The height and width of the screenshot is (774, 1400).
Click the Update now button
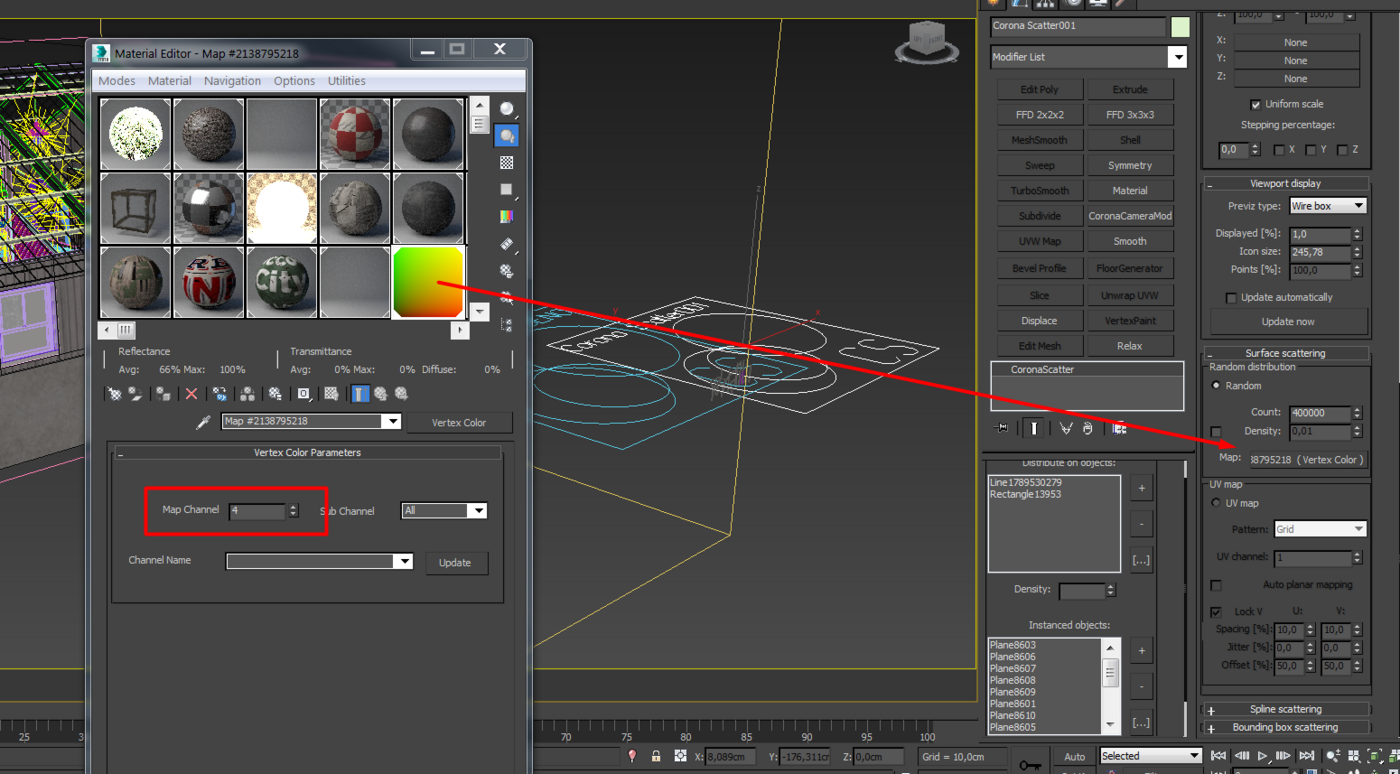click(x=1288, y=322)
